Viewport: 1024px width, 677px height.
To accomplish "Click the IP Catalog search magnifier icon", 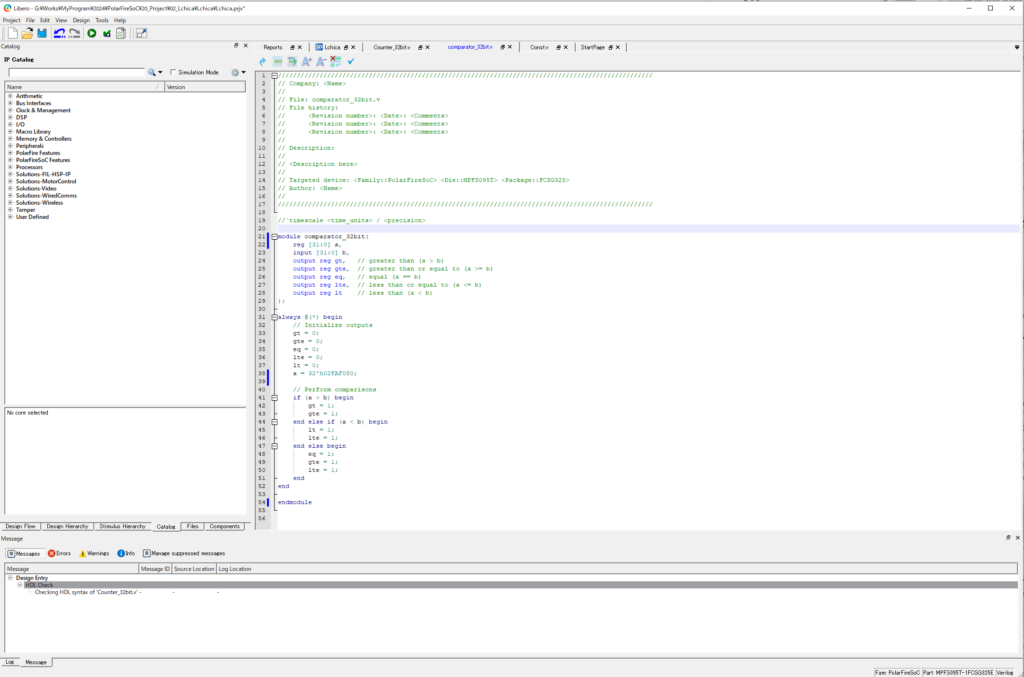I will [152, 72].
